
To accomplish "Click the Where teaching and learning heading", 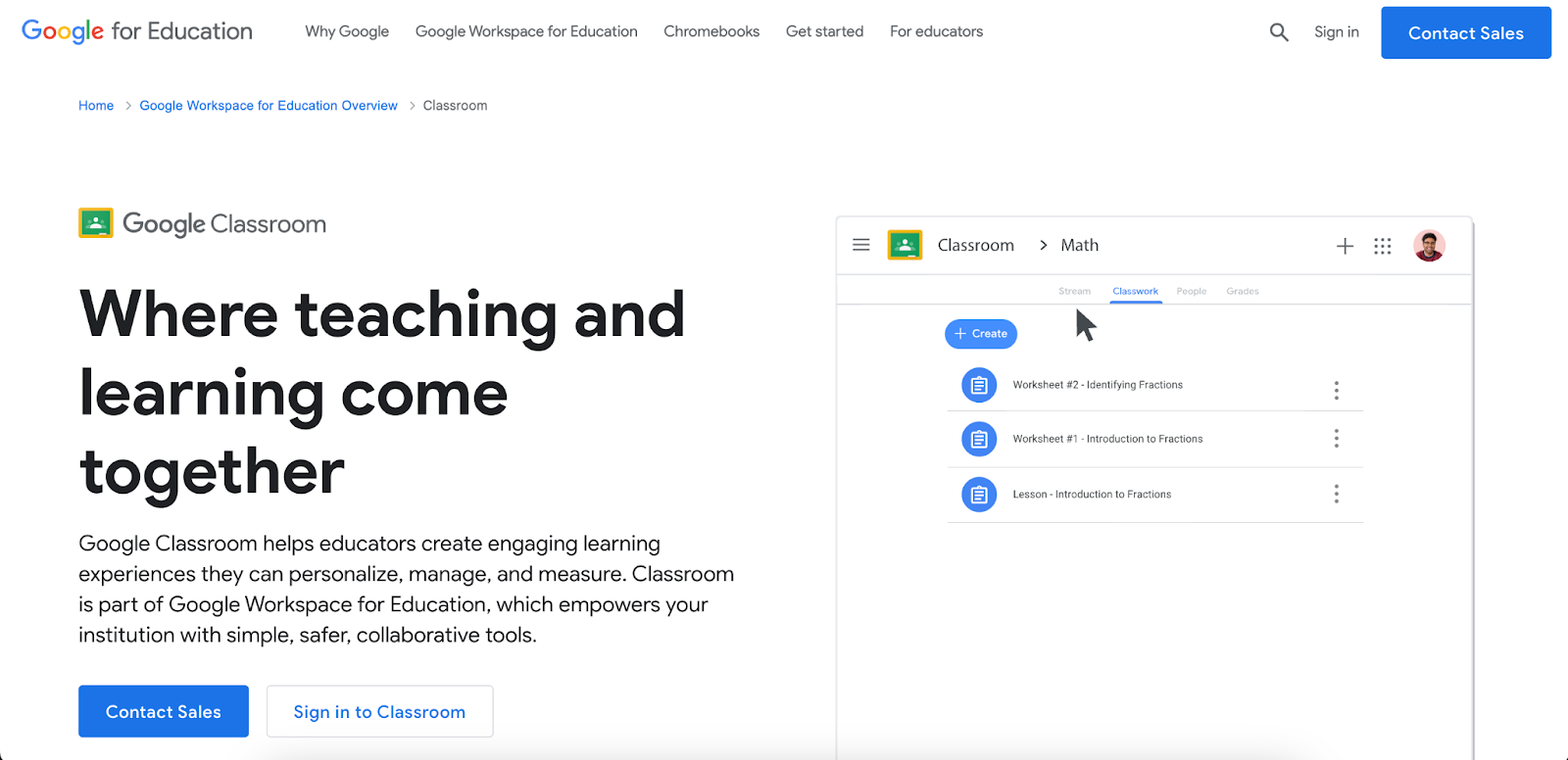I will (382, 393).
